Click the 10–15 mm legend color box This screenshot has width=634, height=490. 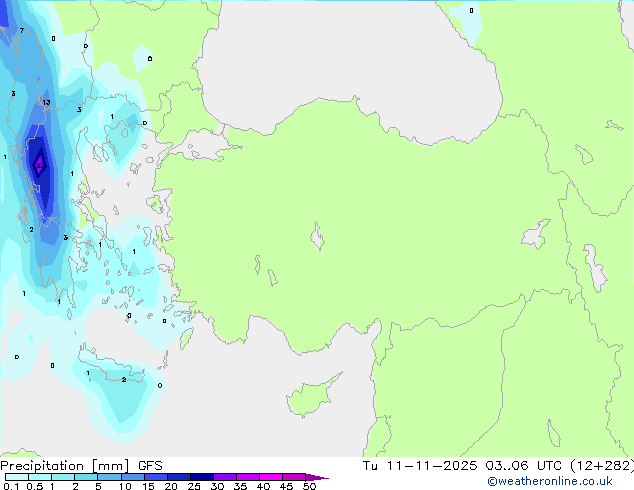[133, 477]
